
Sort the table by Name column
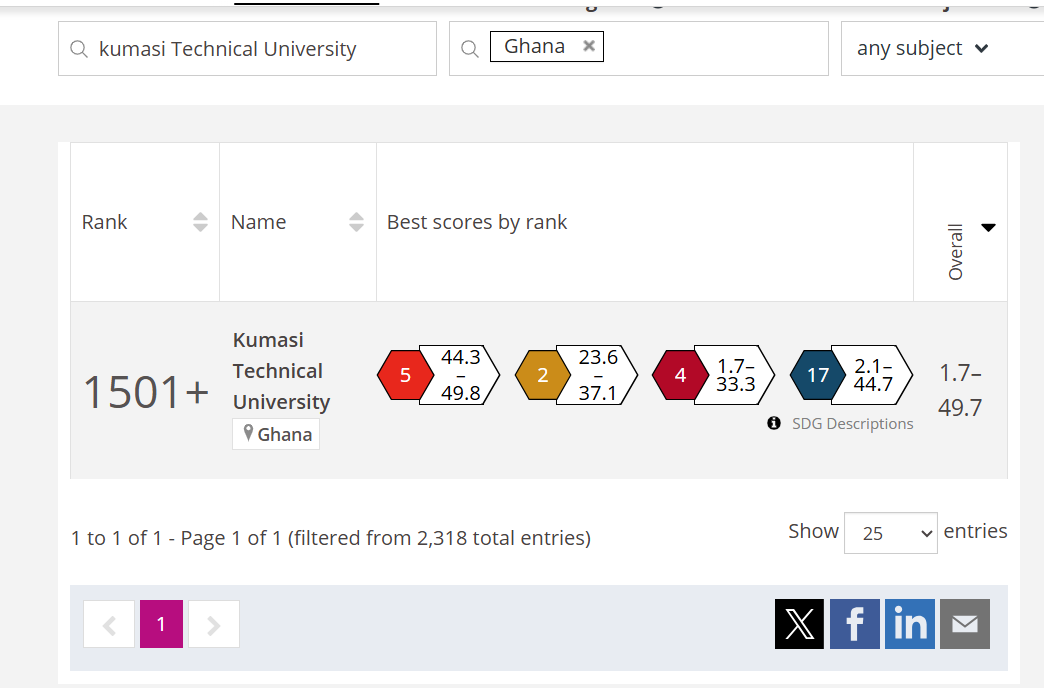356,222
